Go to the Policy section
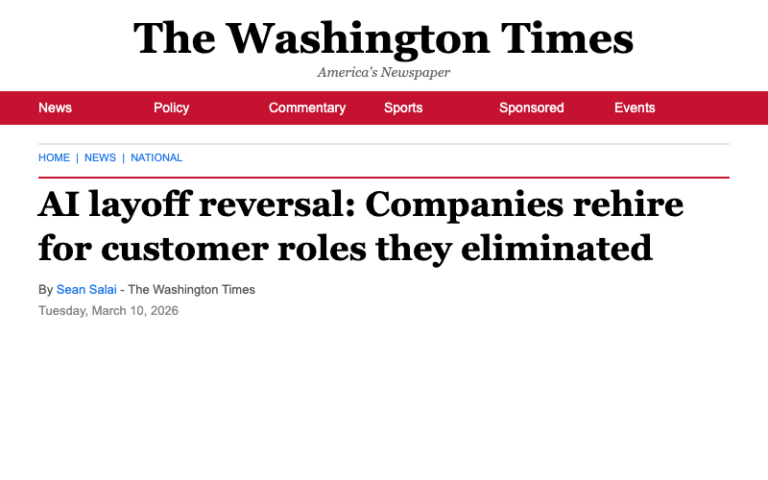 pos(171,108)
